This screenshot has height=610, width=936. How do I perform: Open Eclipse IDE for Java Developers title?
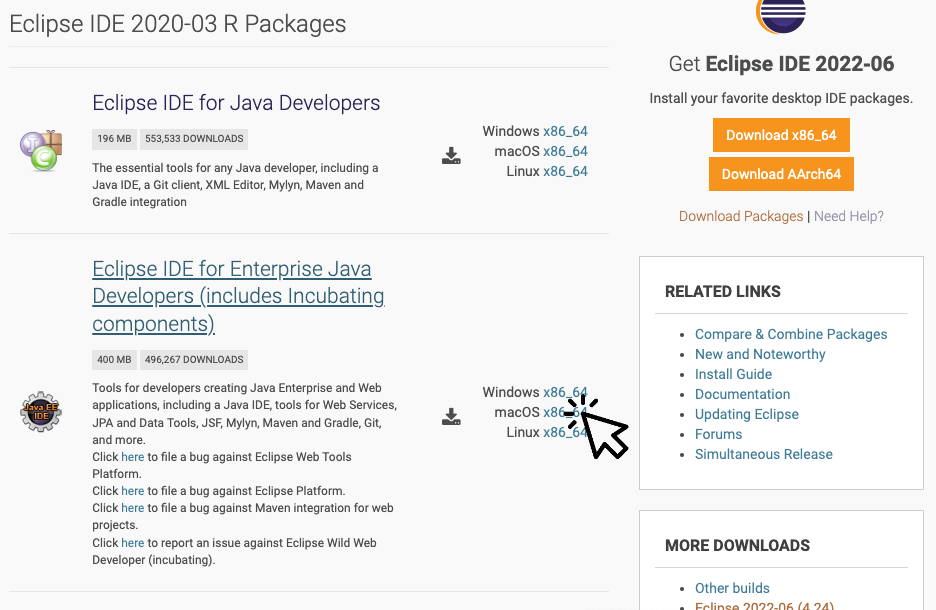pyautogui.click(x=236, y=103)
